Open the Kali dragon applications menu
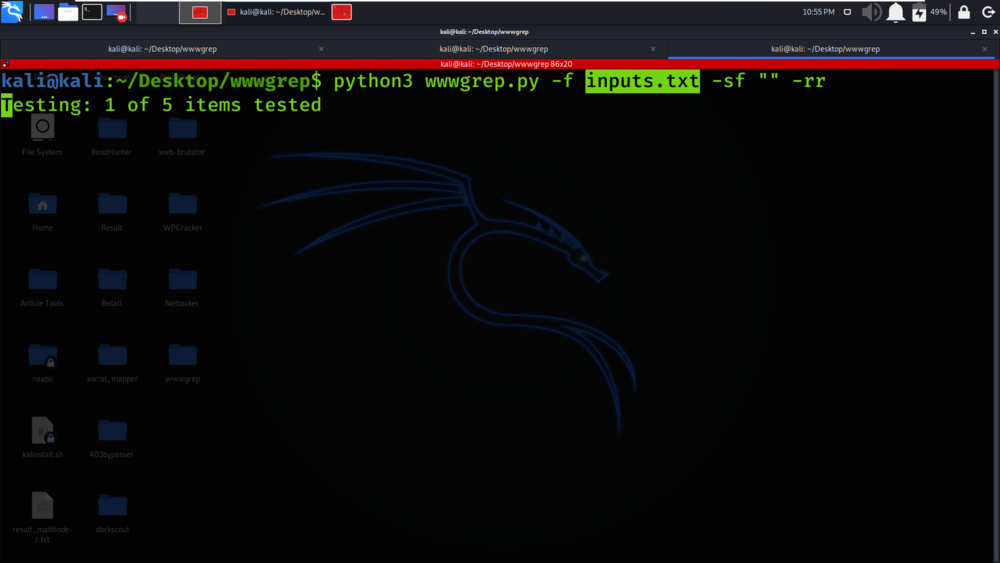This screenshot has width=1000, height=563. tap(12, 11)
